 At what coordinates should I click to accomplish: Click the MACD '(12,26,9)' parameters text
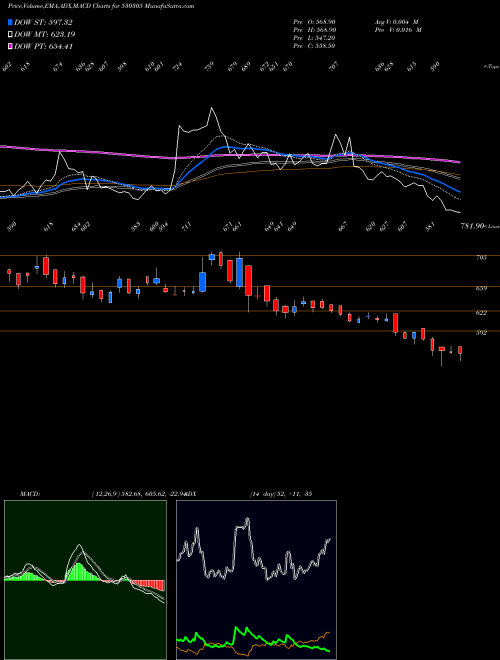105,493
